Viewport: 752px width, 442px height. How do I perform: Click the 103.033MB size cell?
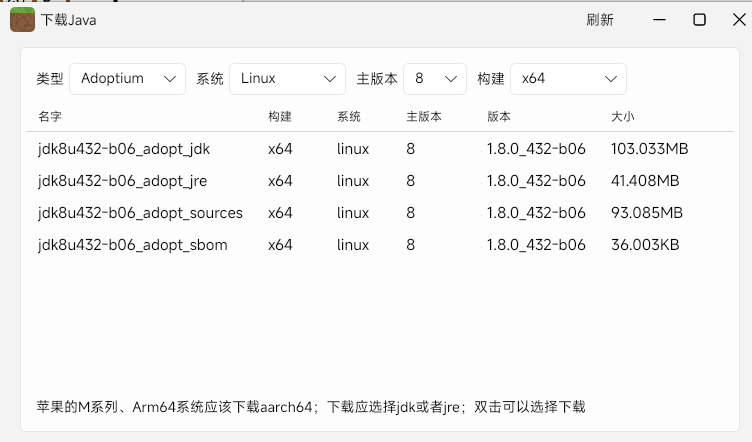(649, 149)
